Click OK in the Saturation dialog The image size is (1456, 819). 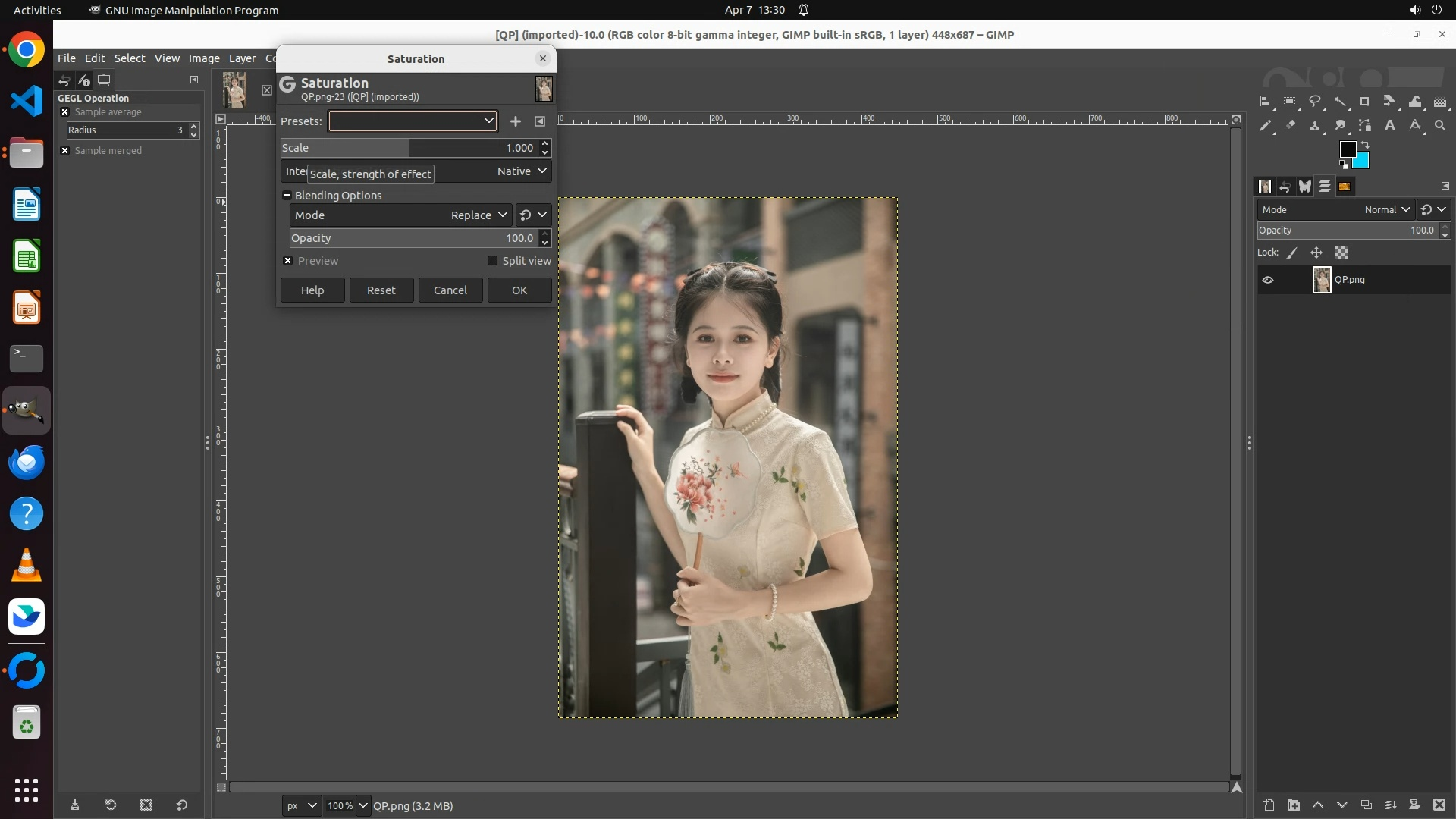click(519, 290)
